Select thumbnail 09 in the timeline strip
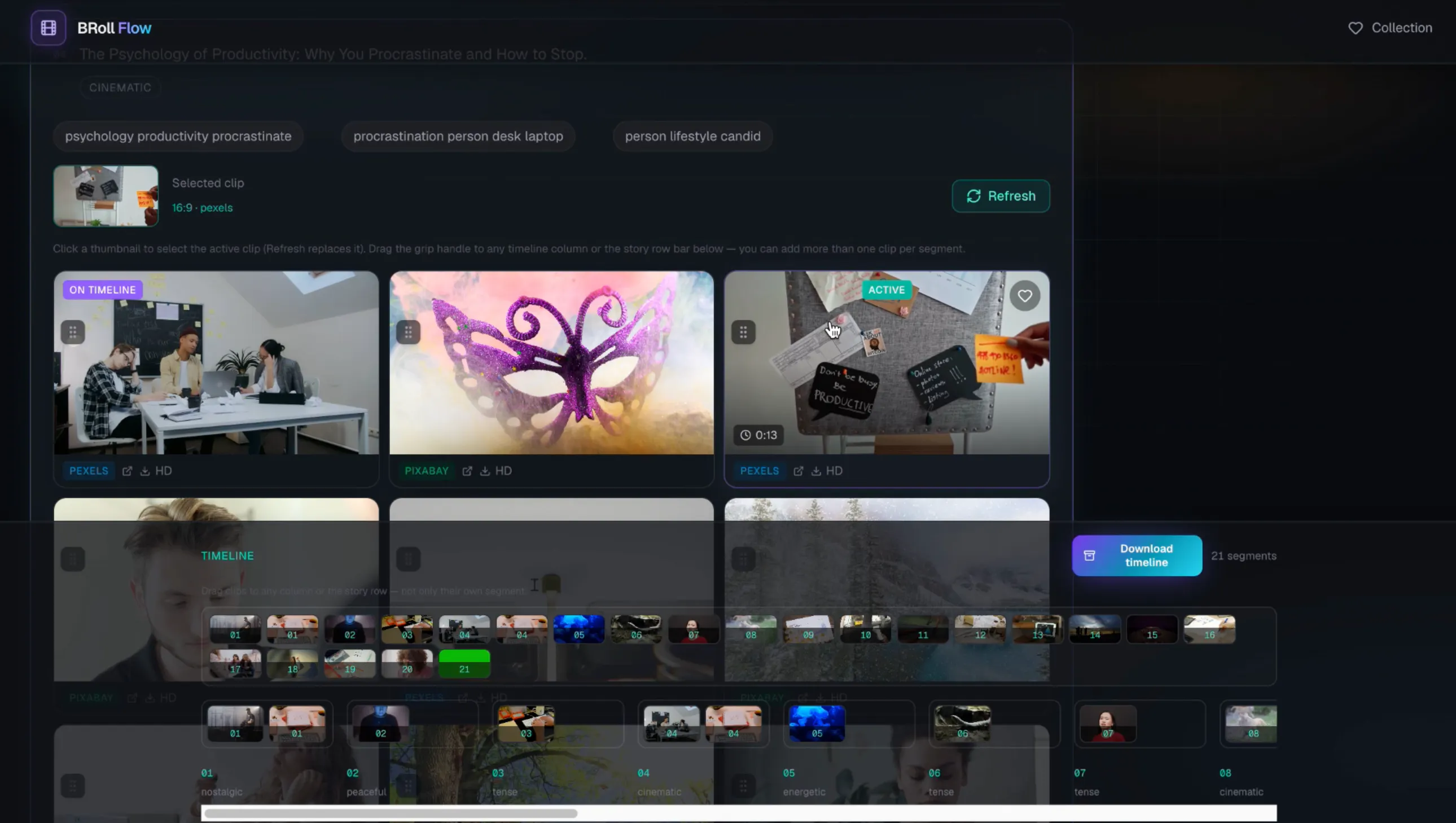1456x823 pixels. coord(808,629)
